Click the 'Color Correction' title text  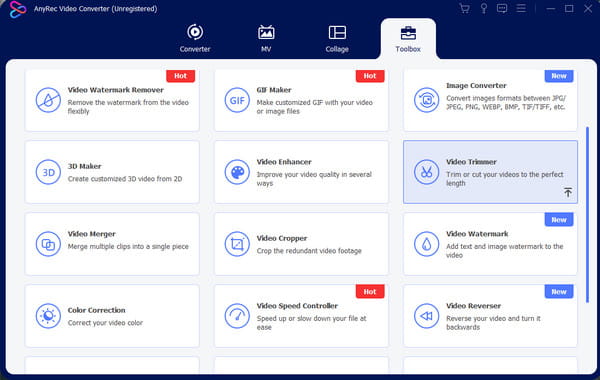pyautogui.click(x=96, y=310)
